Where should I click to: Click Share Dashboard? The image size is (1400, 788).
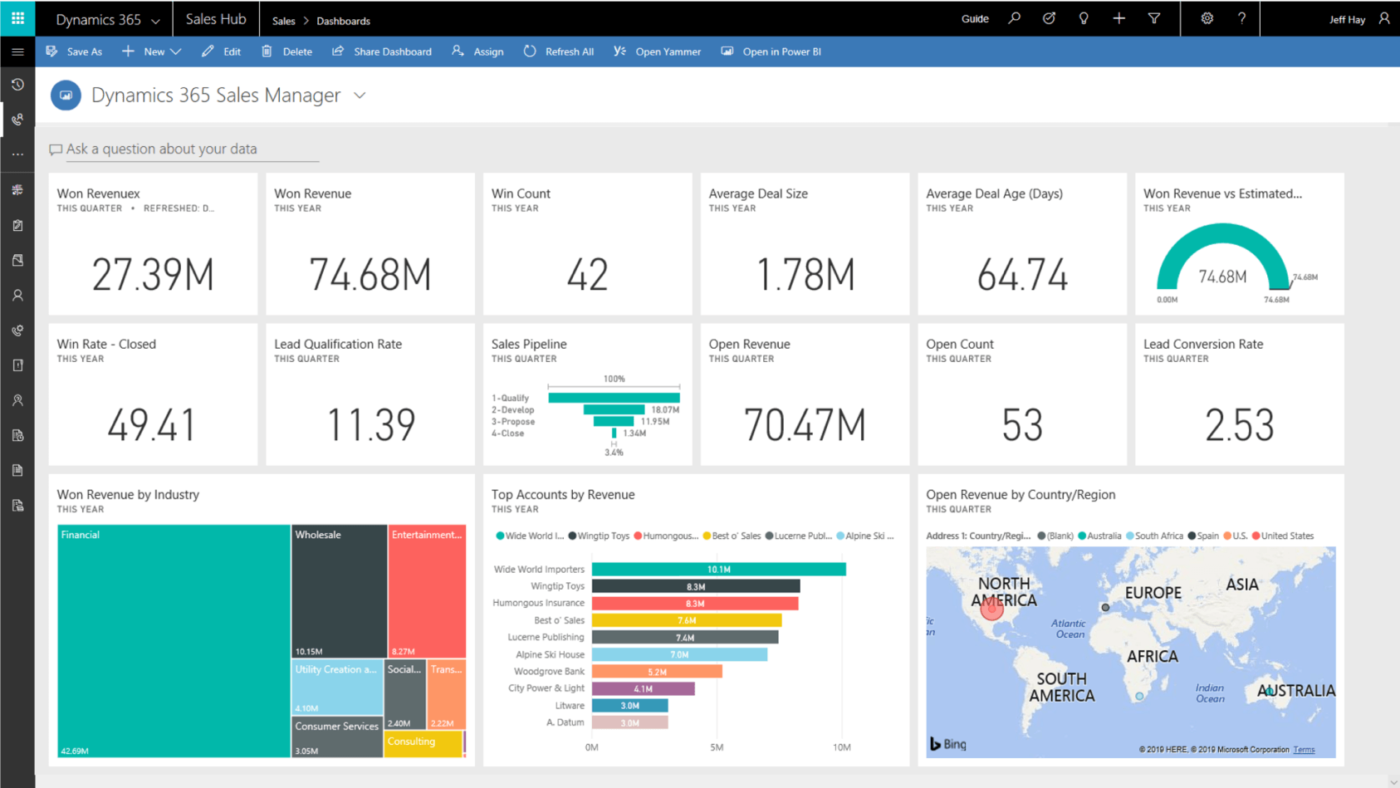click(382, 52)
